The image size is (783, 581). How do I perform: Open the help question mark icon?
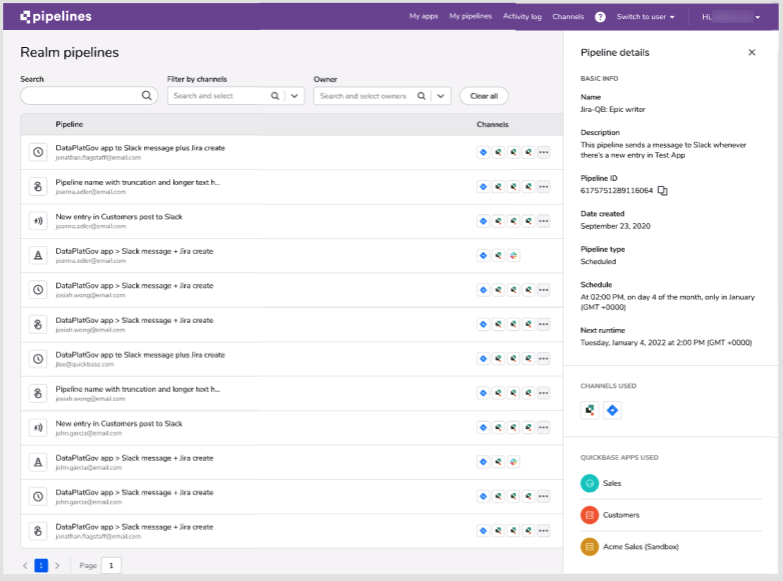pos(600,17)
